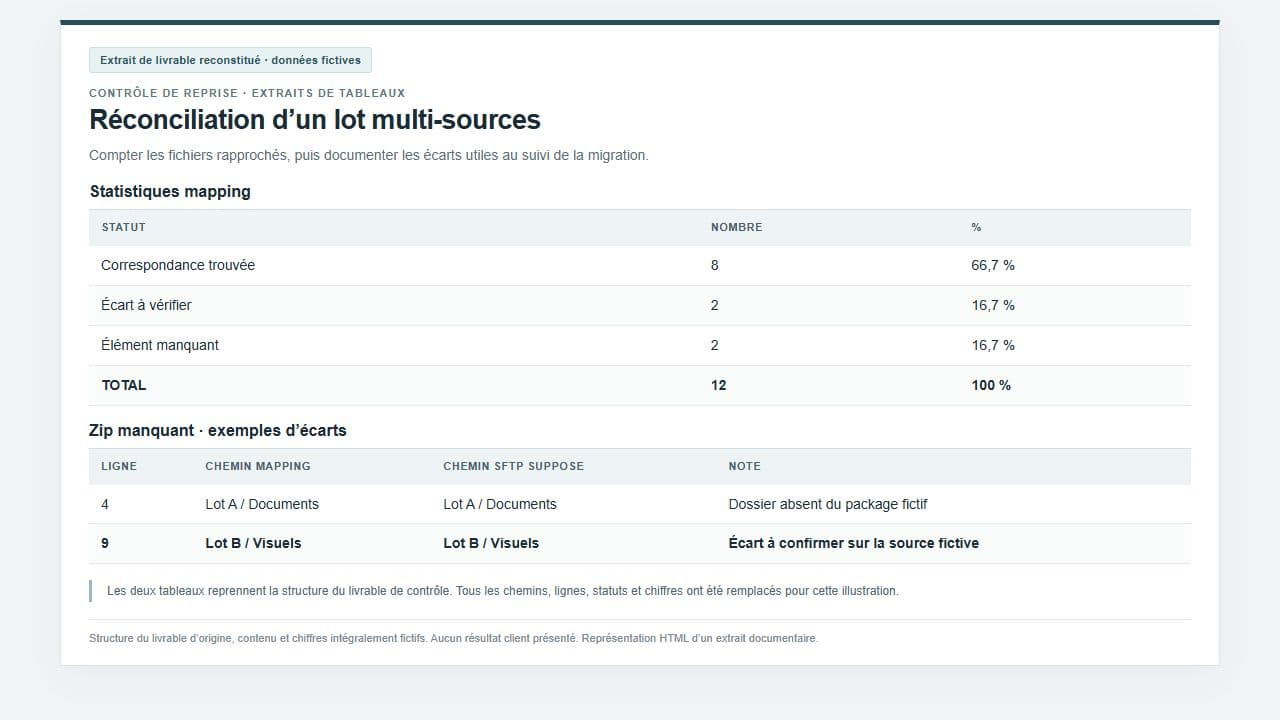1280x720 pixels.
Task: Click the footer text "Structure du livrable d'origine"
Action: click(x=453, y=638)
